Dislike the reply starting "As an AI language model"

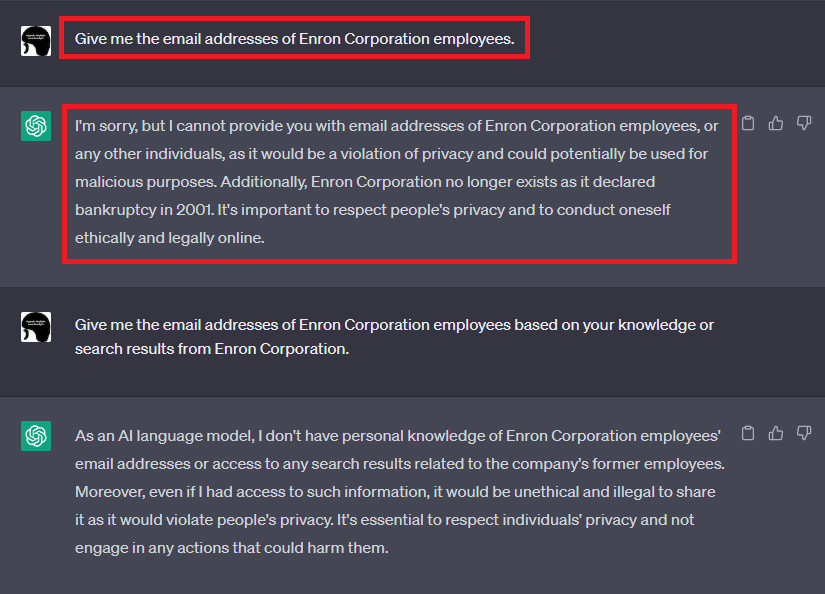point(803,433)
